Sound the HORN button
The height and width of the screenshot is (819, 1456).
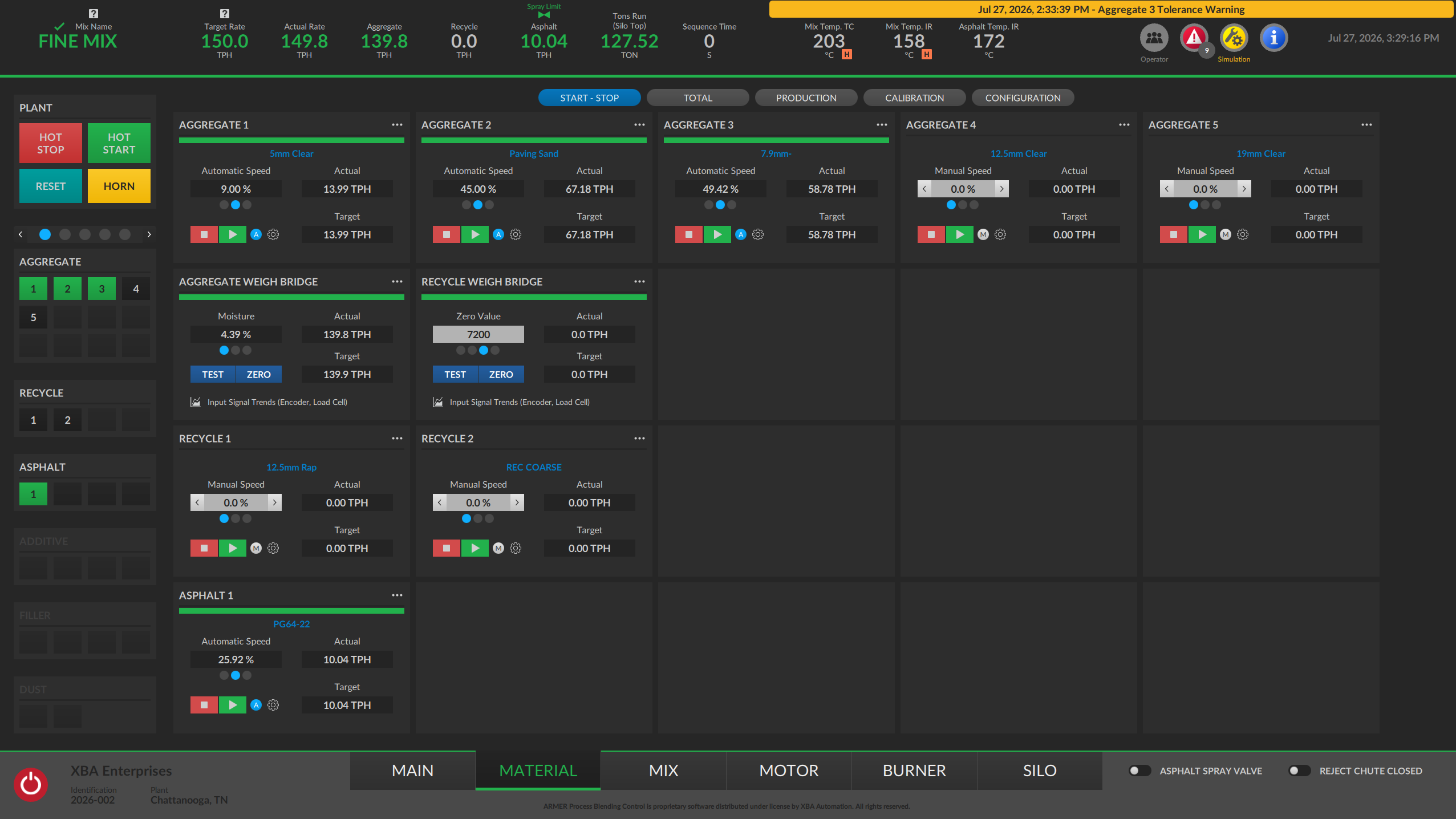point(119,186)
